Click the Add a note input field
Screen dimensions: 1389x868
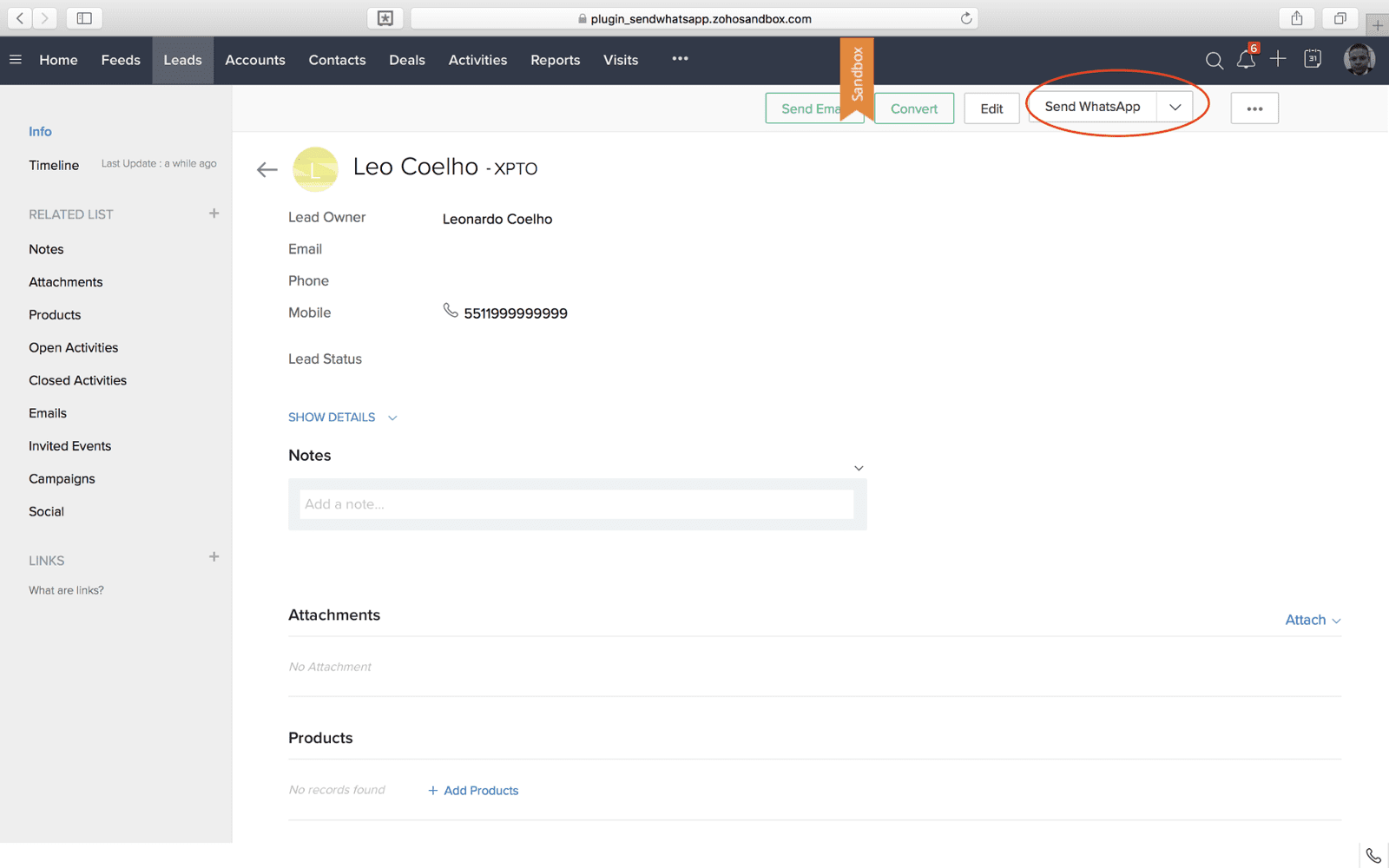coord(576,504)
